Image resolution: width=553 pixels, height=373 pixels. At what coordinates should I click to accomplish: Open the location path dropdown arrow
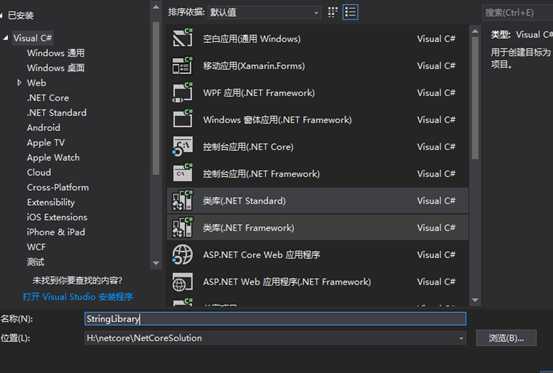tap(461, 338)
